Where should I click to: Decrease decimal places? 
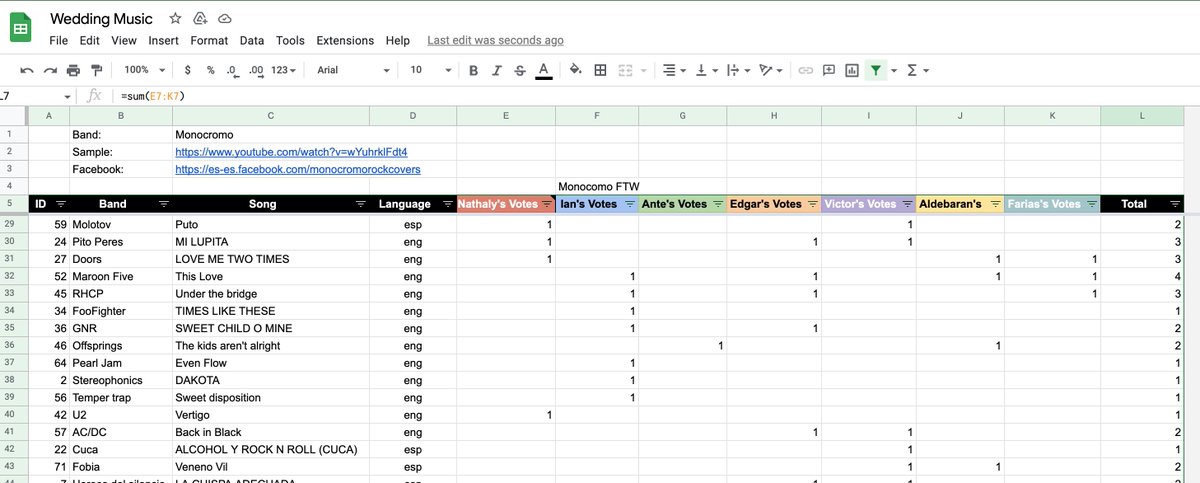point(232,70)
